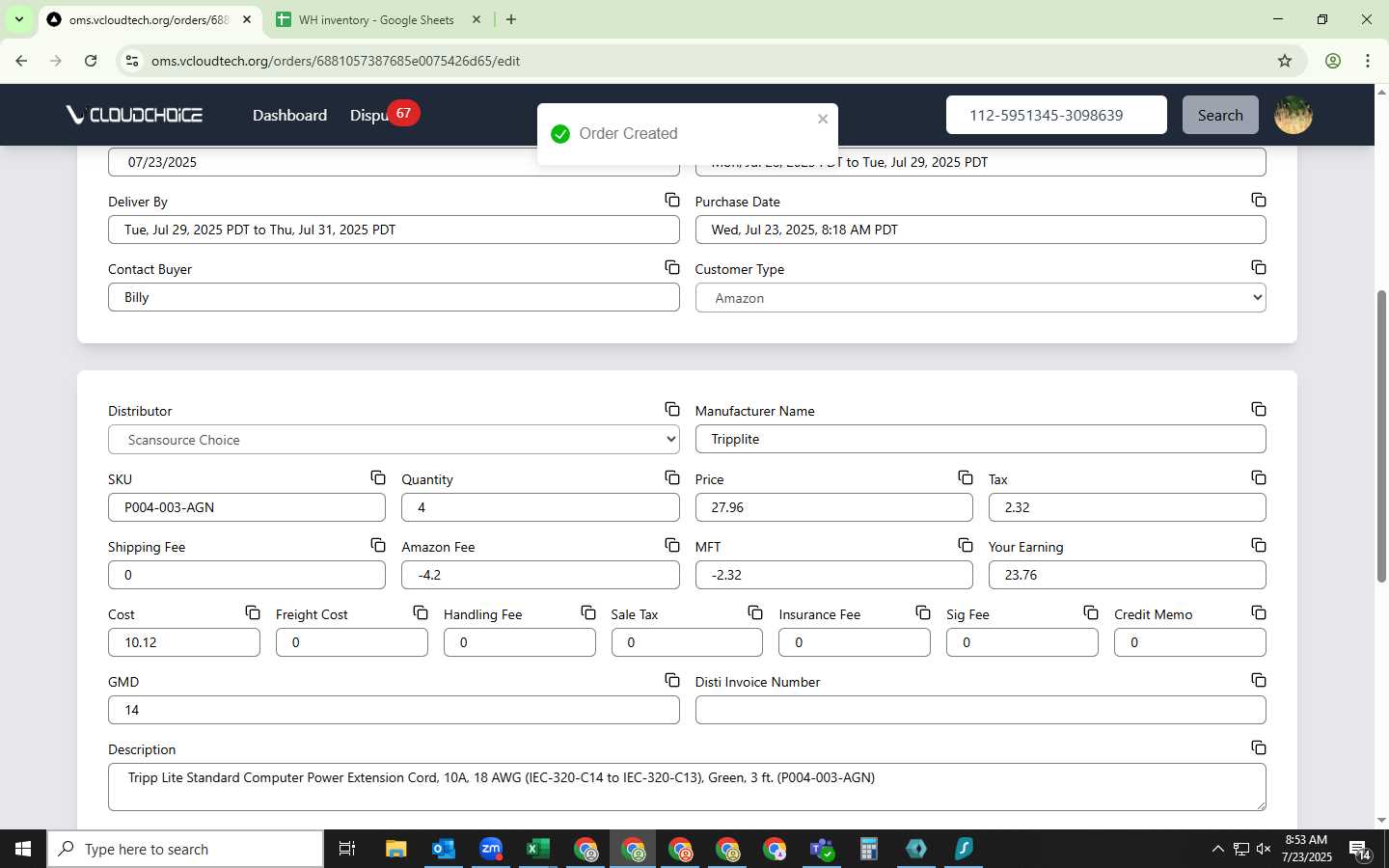The image size is (1389, 868).
Task: Click the Cost input field
Action: point(184,642)
